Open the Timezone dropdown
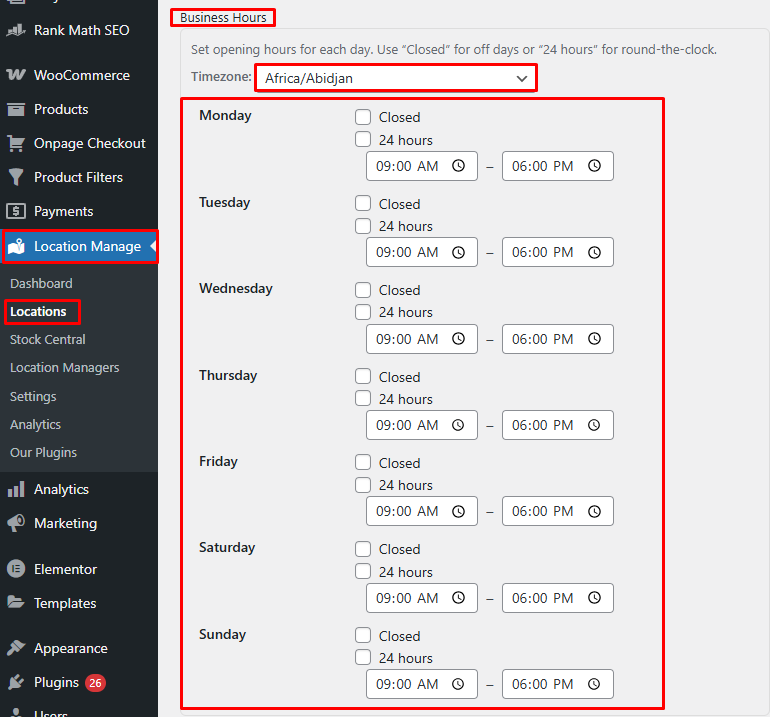The height and width of the screenshot is (717, 770). 395,78
